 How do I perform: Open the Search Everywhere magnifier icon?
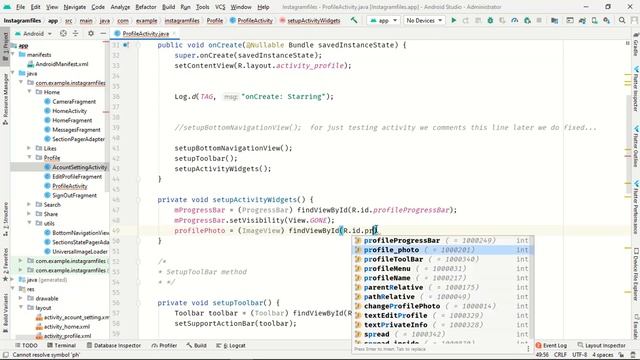622,20
